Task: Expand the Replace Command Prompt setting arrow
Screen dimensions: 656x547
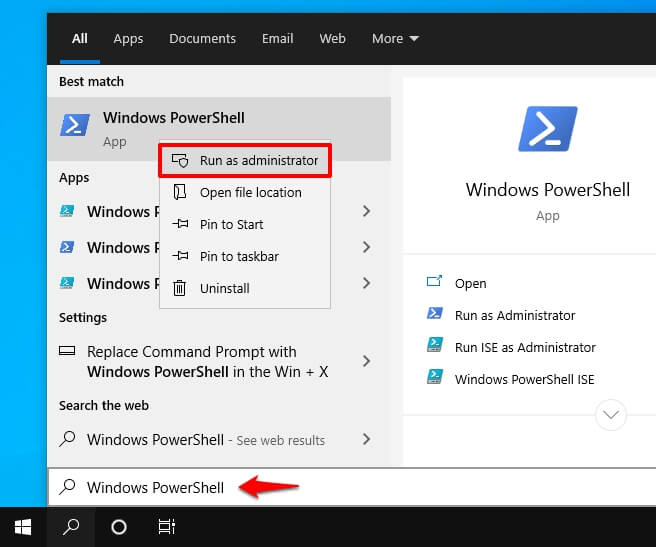Action: click(366, 361)
